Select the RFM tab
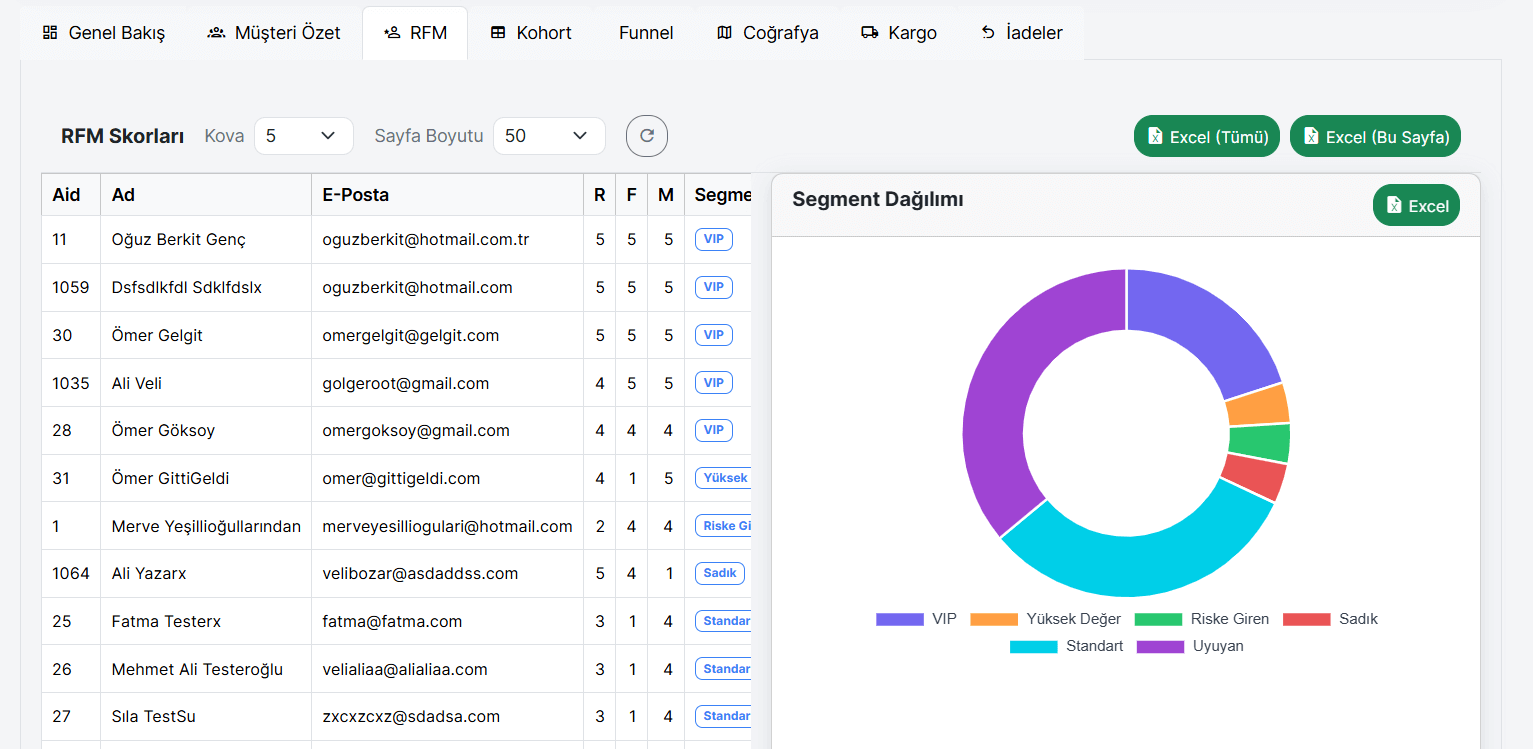This screenshot has height=749, width=1533. coord(415,33)
